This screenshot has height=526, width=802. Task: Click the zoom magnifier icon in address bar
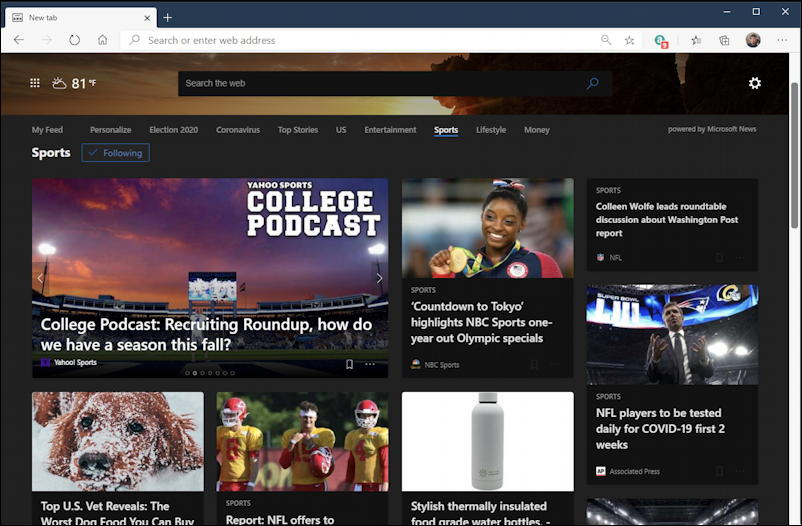606,40
